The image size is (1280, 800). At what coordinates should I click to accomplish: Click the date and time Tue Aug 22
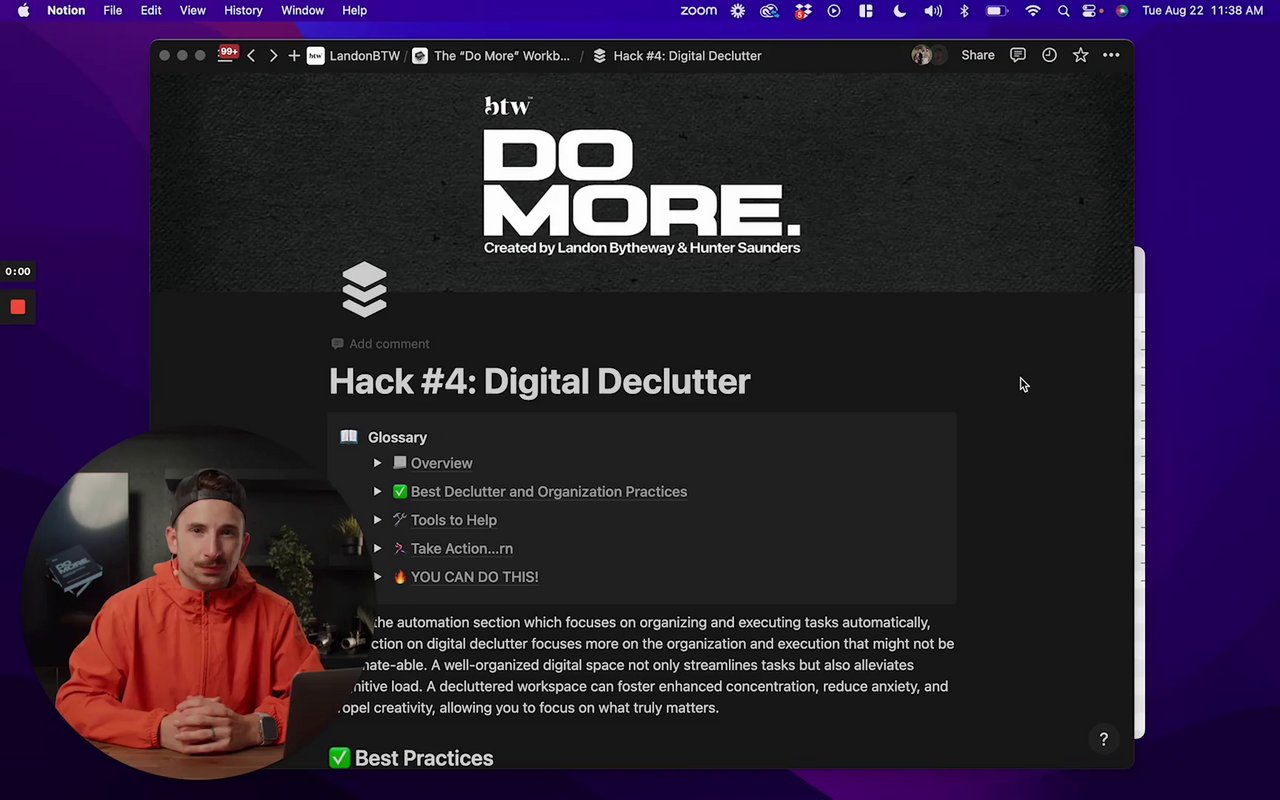pos(1203,10)
